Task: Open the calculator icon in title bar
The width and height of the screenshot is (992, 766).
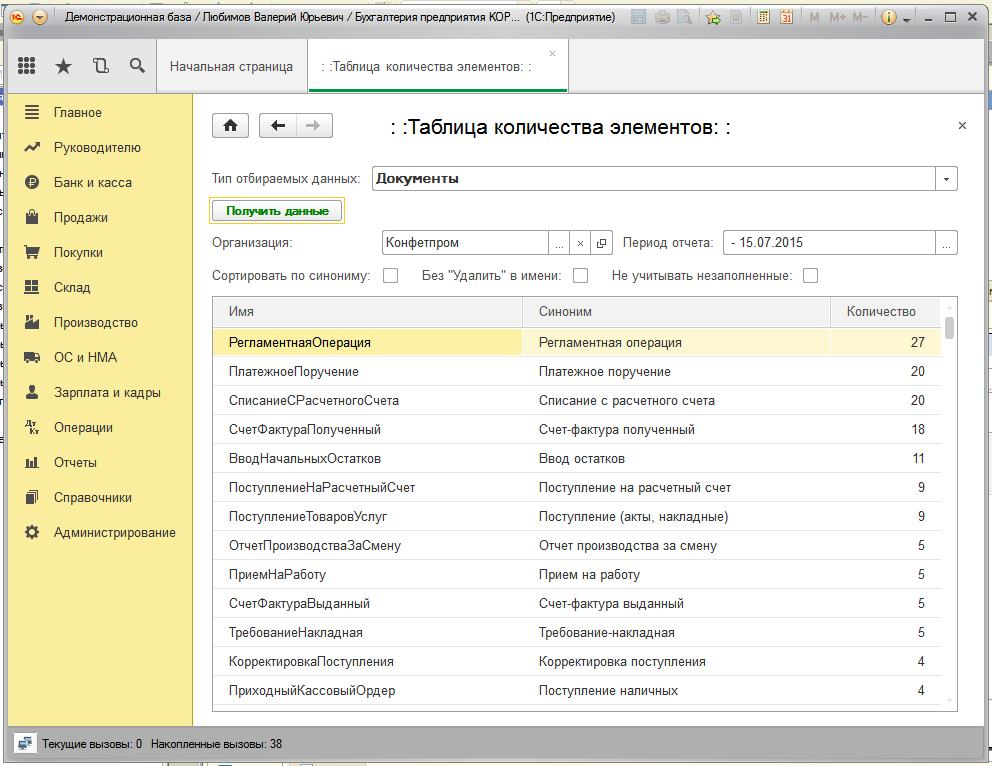Action: (x=764, y=17)
